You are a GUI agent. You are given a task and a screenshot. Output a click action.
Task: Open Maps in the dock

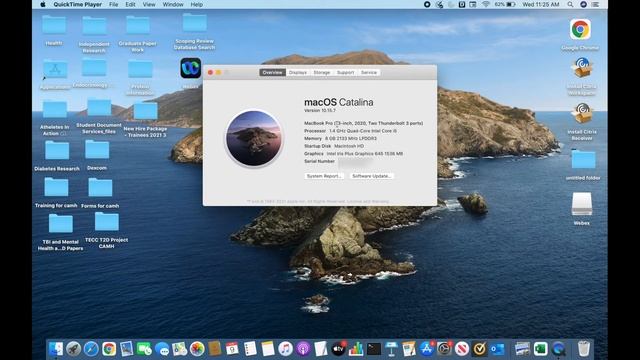pyautogui.click(x=179, y=349)
